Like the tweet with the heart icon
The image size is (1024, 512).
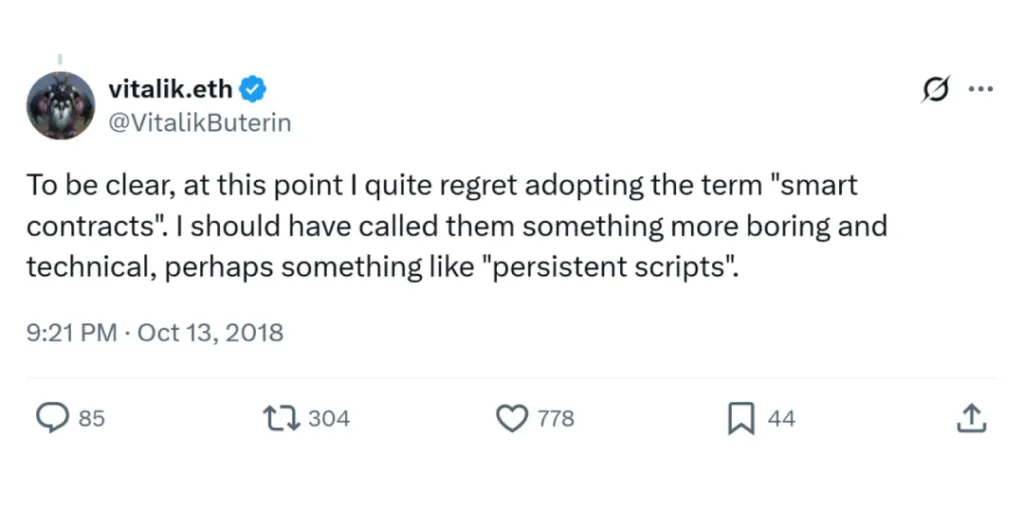coord(512,419)
